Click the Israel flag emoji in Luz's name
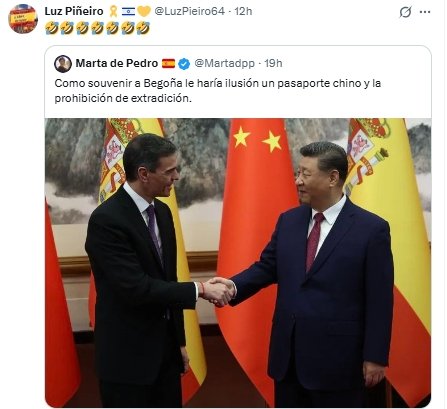447x409 pixels. (x=128, y=12)
